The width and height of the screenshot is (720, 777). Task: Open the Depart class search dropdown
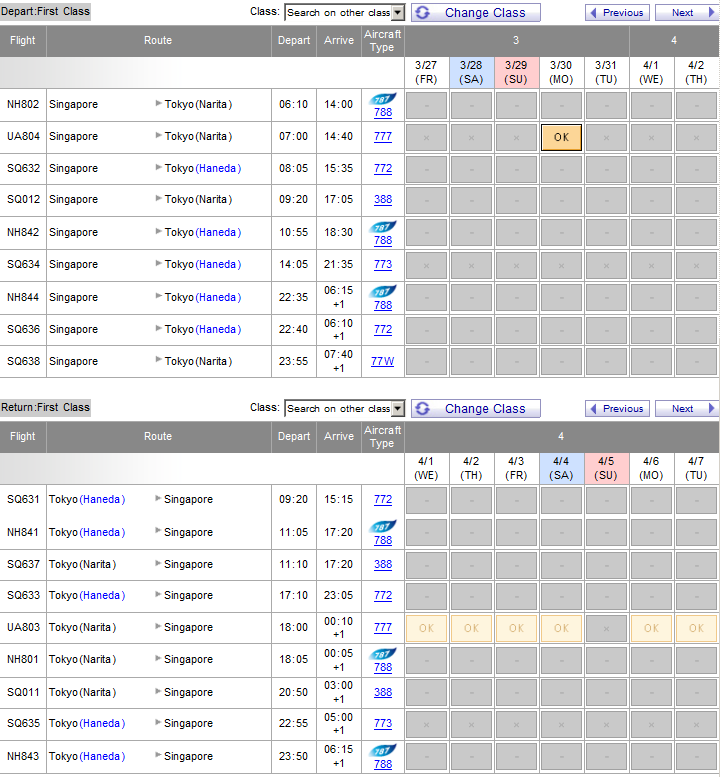click(345, 12)
